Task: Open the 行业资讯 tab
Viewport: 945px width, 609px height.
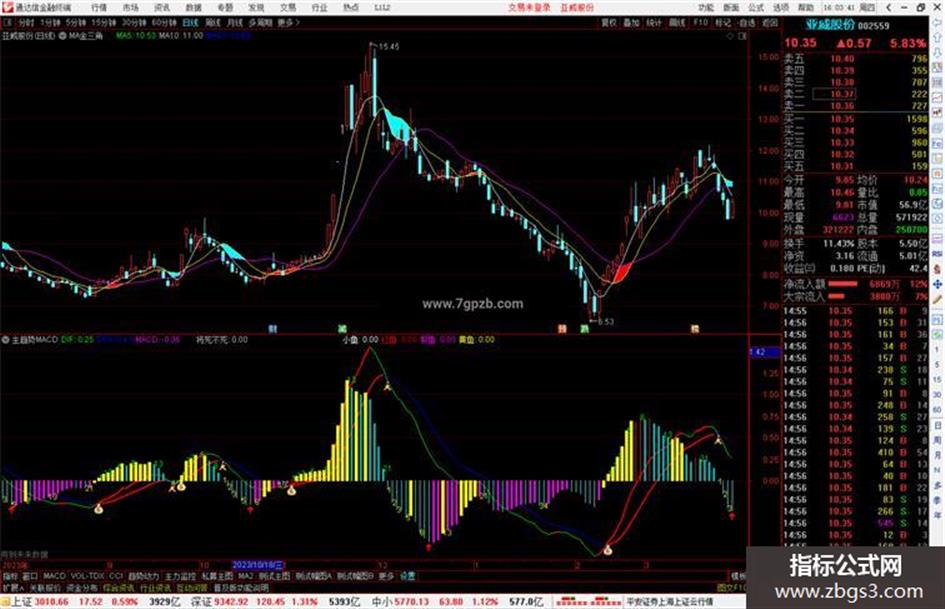Action: pyautogui.click(x=155, y=587)
